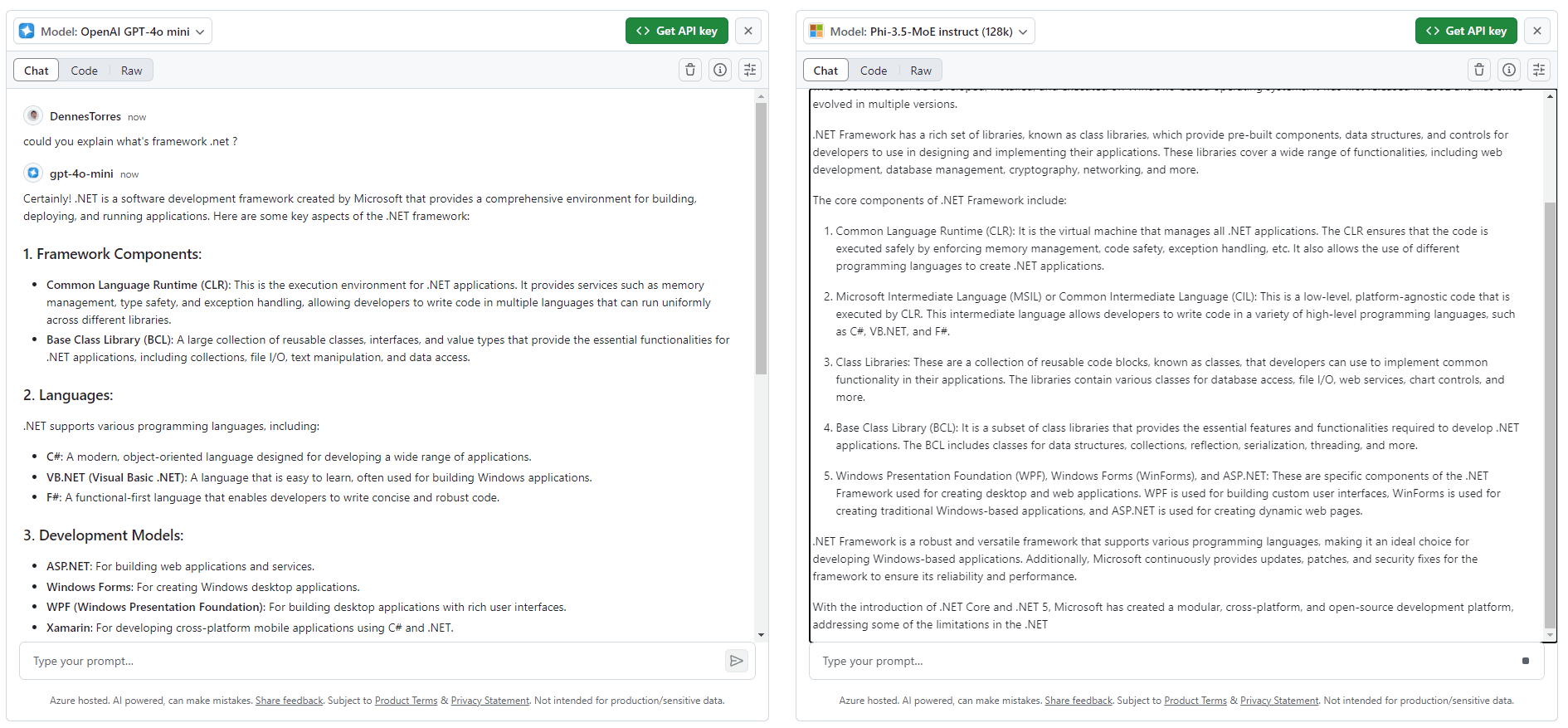Send prompt with arrow icon in left panel
Viewport: 1568px width, 728px height.
click(x=736, y=661)
